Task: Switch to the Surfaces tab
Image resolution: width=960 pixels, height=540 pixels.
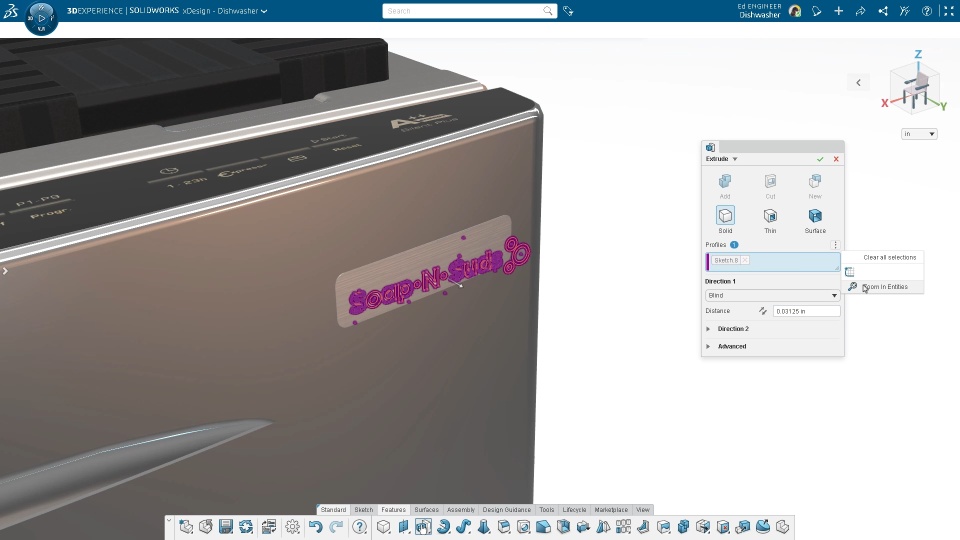Action: click(427, 509)
